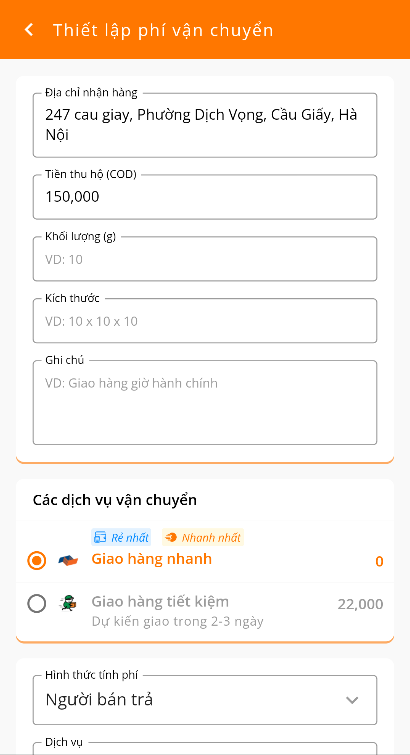Image resolution: width=410 pixels, height=755 pixels.
Task: Click the Nhanh nhất badge
Action: 203,537
